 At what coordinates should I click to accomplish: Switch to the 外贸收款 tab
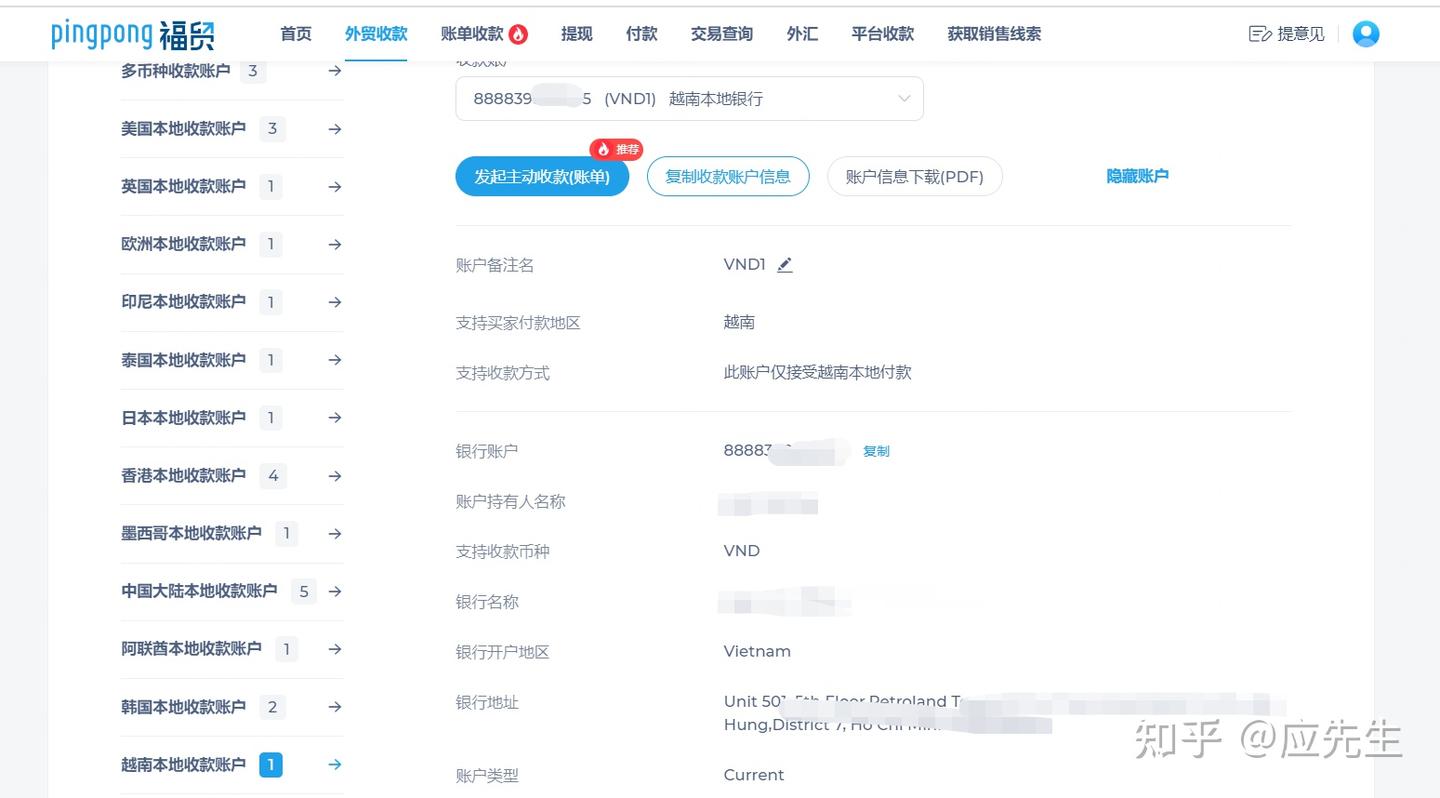[x=376, y=33]
